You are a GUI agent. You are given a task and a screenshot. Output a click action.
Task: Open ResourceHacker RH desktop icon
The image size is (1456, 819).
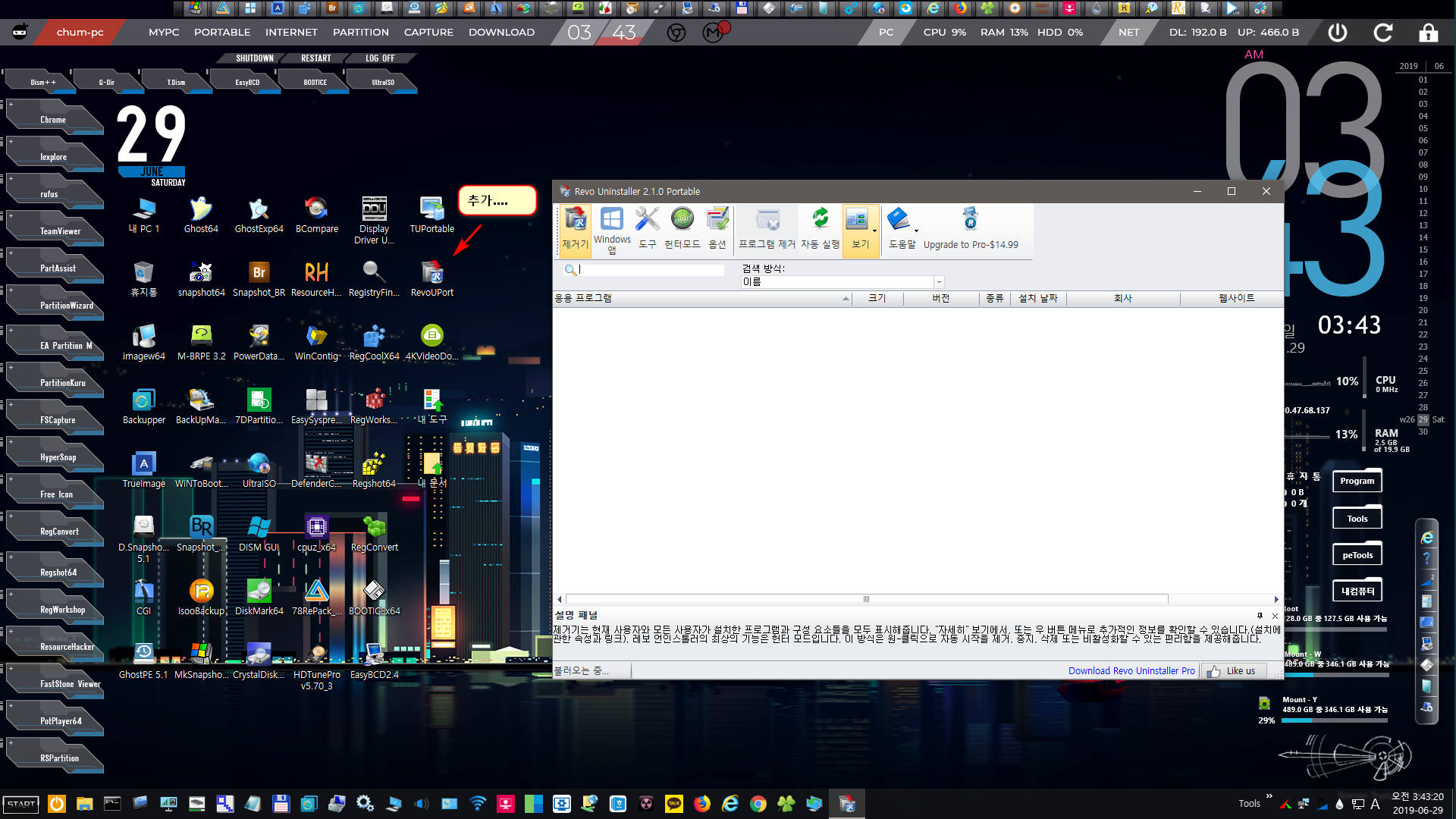pyautogui.click(x=316, y=279)
